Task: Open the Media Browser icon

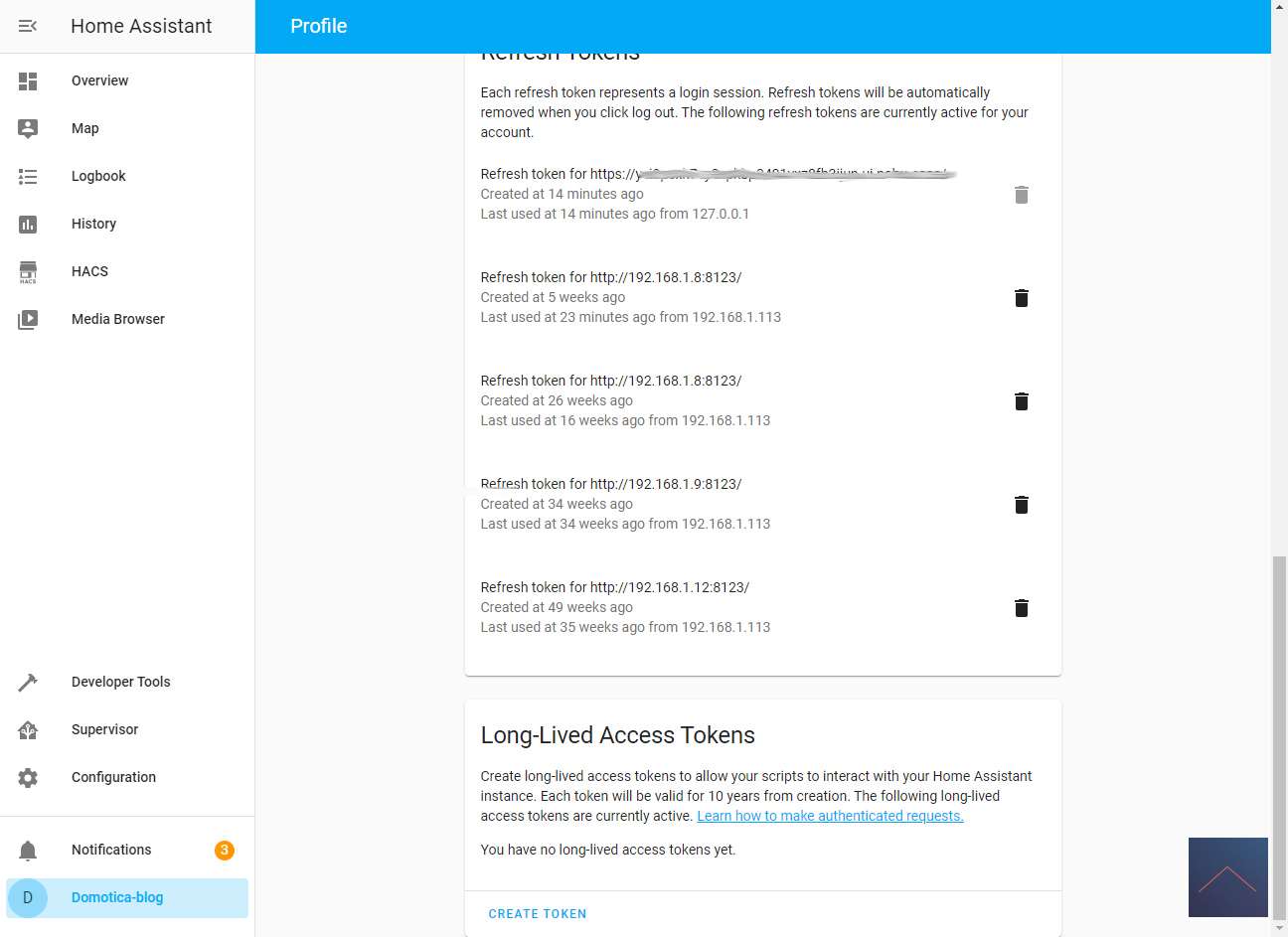Action: pyautogui.click(x=28, y=319)
